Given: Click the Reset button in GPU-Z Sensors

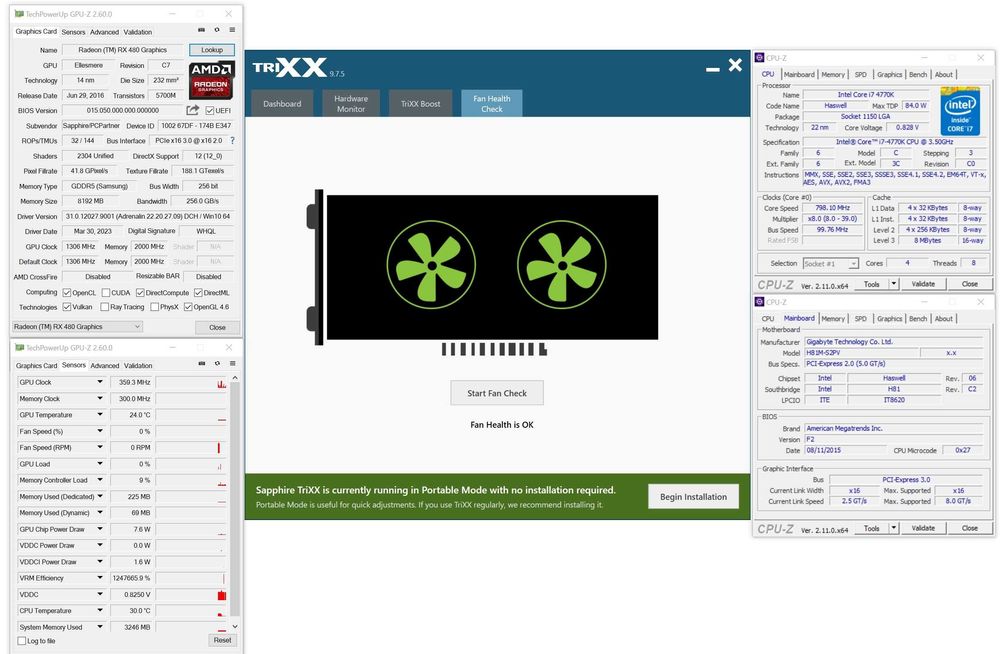Looking at the screenshot, I should [223, 640].
